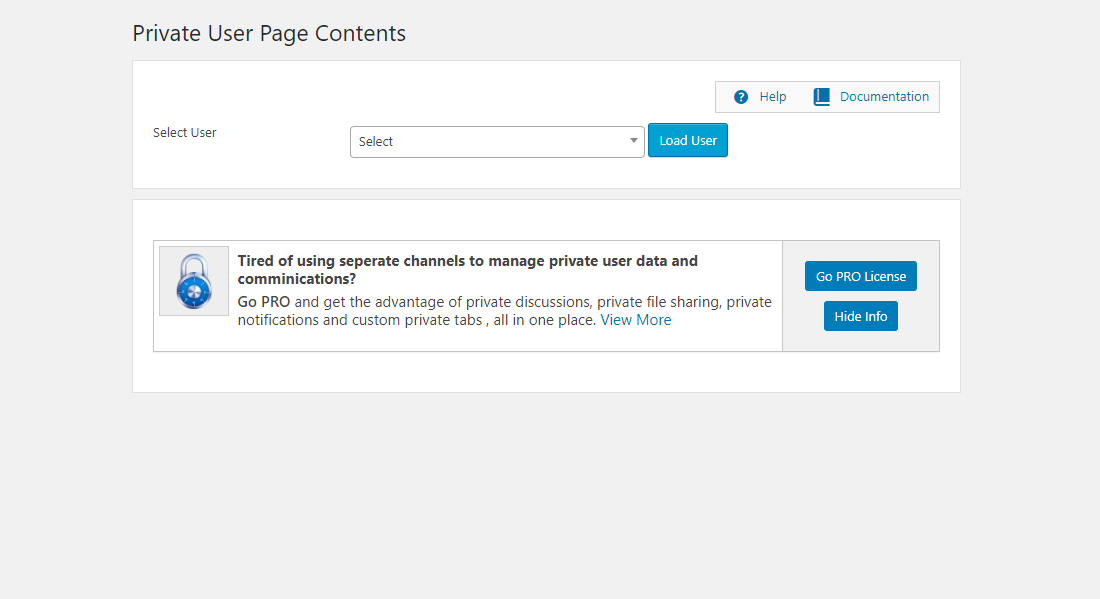Click the Select User field label
This screenshot has width=1100, height=599.
(x=185, y=132)
